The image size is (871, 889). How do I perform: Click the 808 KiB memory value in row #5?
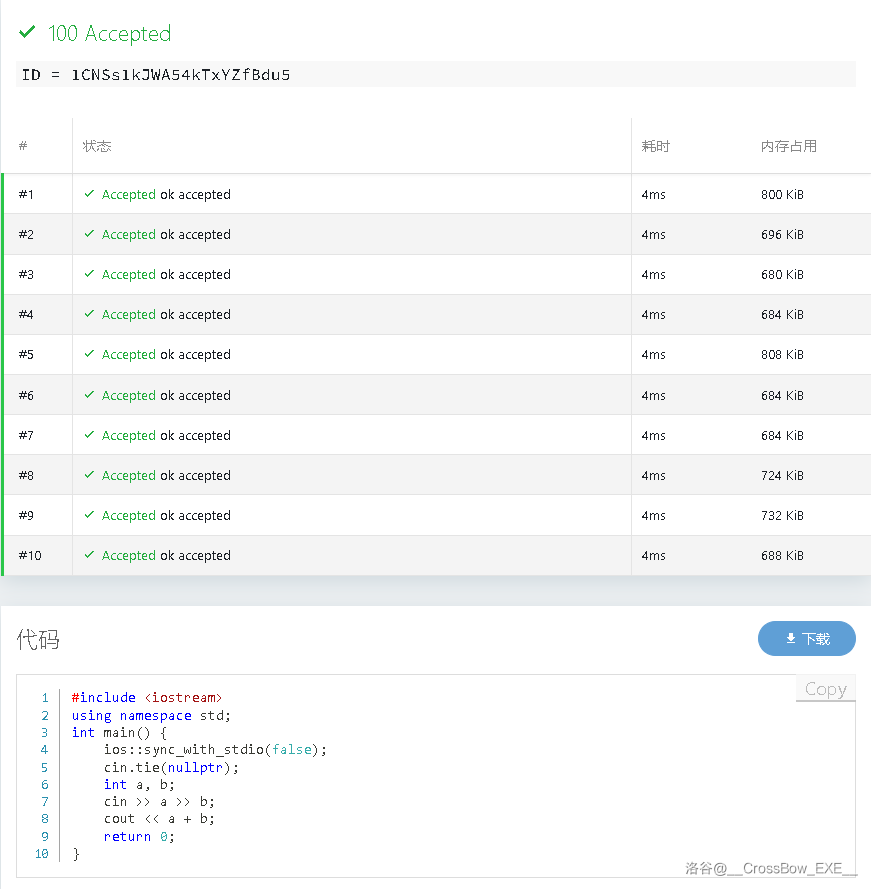click(x=781, y=355)
